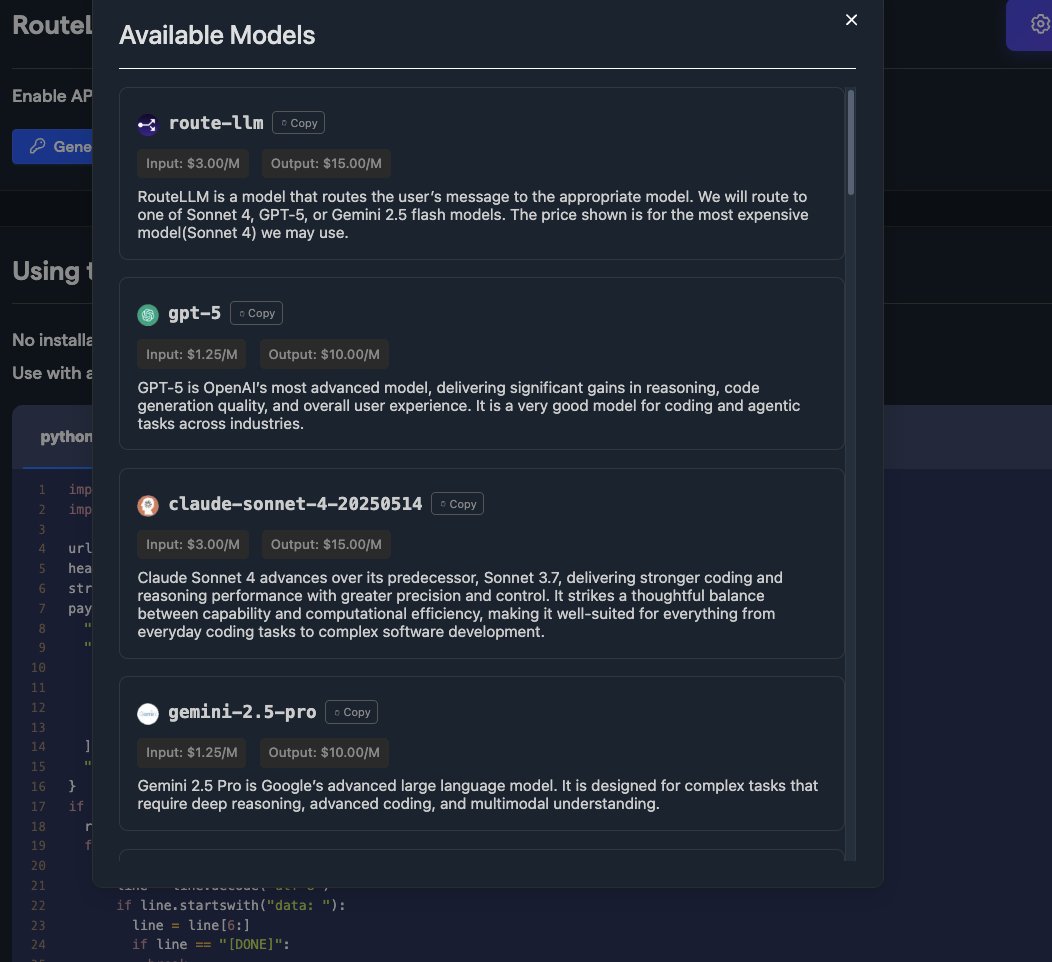1052x962 pixels.
Task: Close the Available Models dialog
Action: [851, 20]
